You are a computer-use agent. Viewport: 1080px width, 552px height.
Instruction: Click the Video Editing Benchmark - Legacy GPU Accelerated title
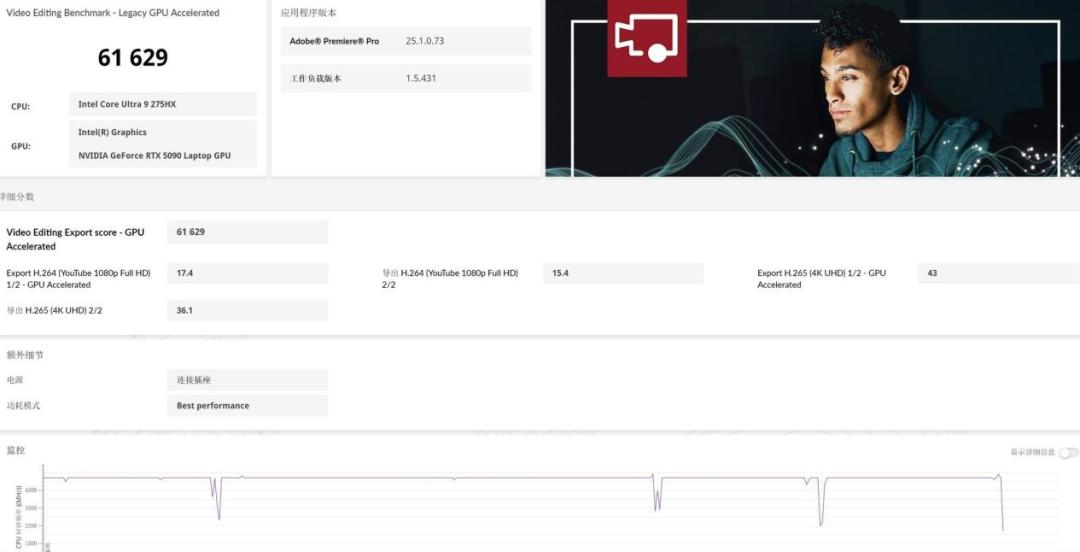click(113, 12)
